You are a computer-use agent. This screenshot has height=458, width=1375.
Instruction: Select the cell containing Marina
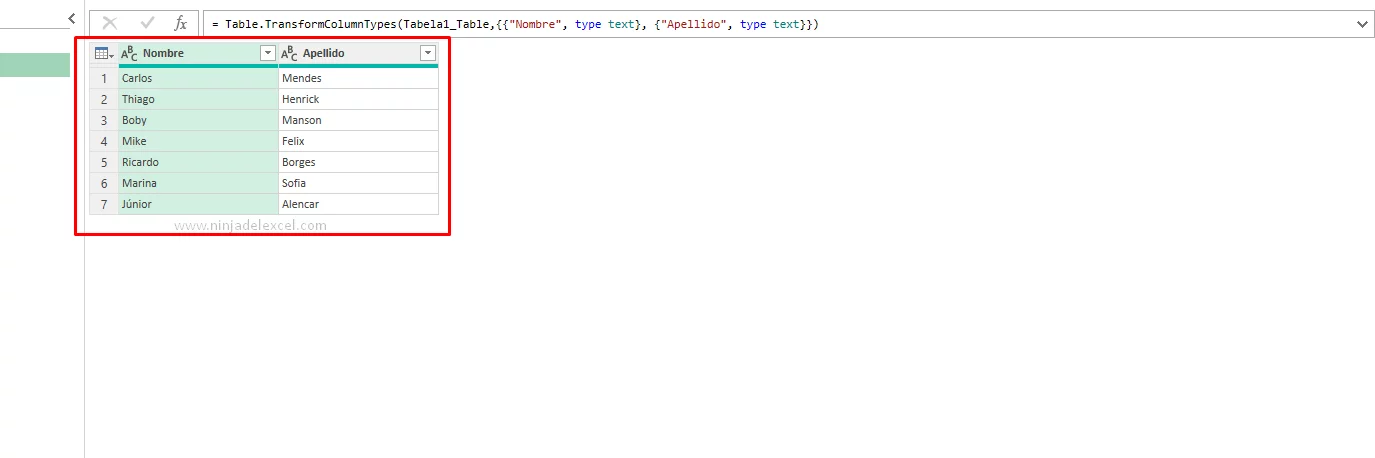click(x=198, y=183)
